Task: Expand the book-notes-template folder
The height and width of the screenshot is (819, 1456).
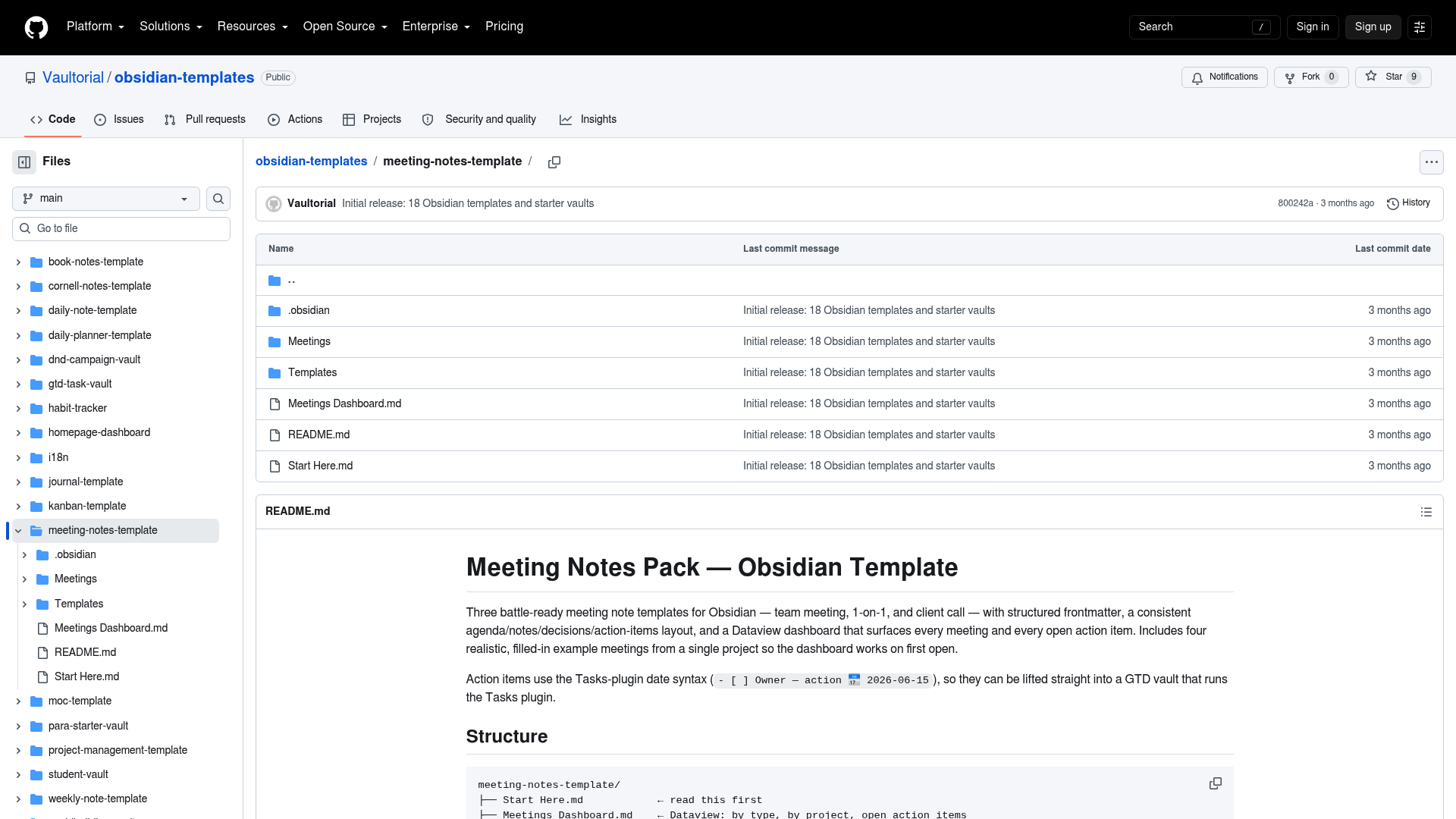Action: (18, 262)
